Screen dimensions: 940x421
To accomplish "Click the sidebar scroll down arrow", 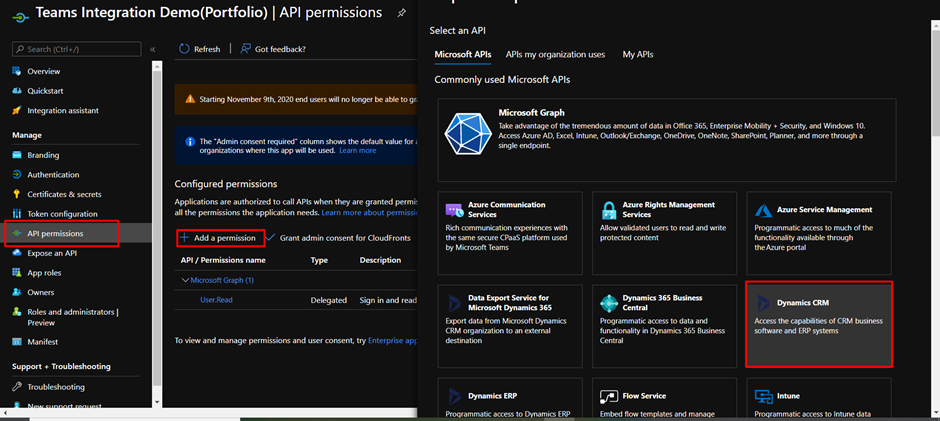I will [x=157, y=402].
